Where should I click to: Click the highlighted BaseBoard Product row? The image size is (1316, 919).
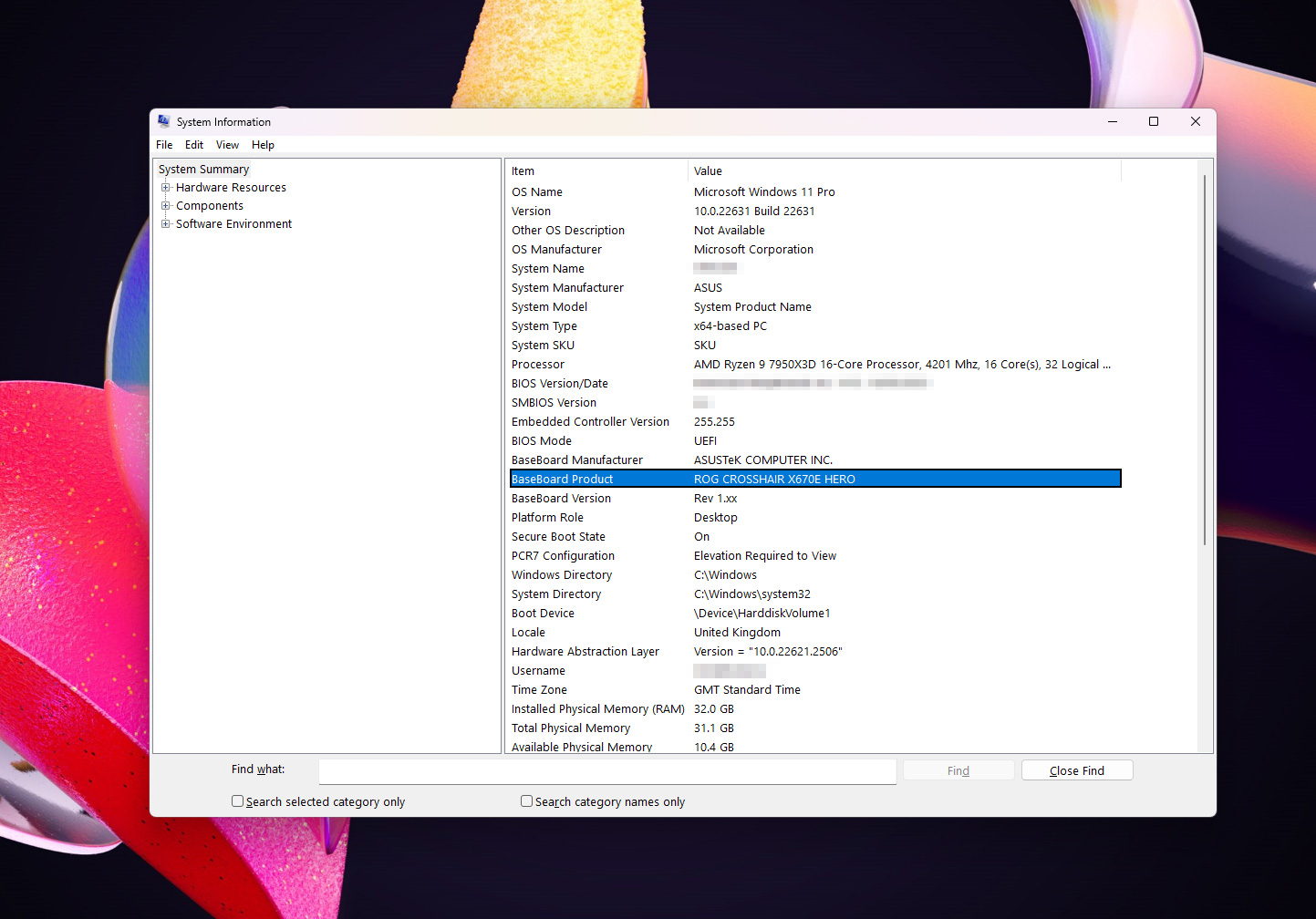pyautogui.click(x=814, y=480)
